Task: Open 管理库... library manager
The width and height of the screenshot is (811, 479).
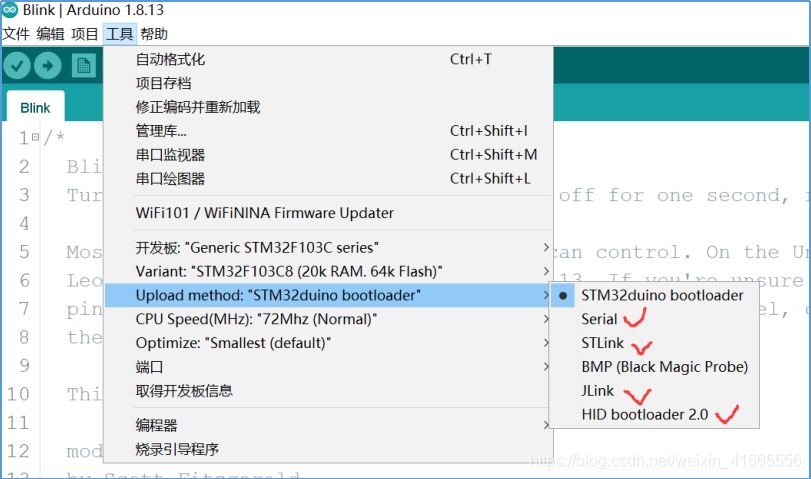Action: point(328,131)
